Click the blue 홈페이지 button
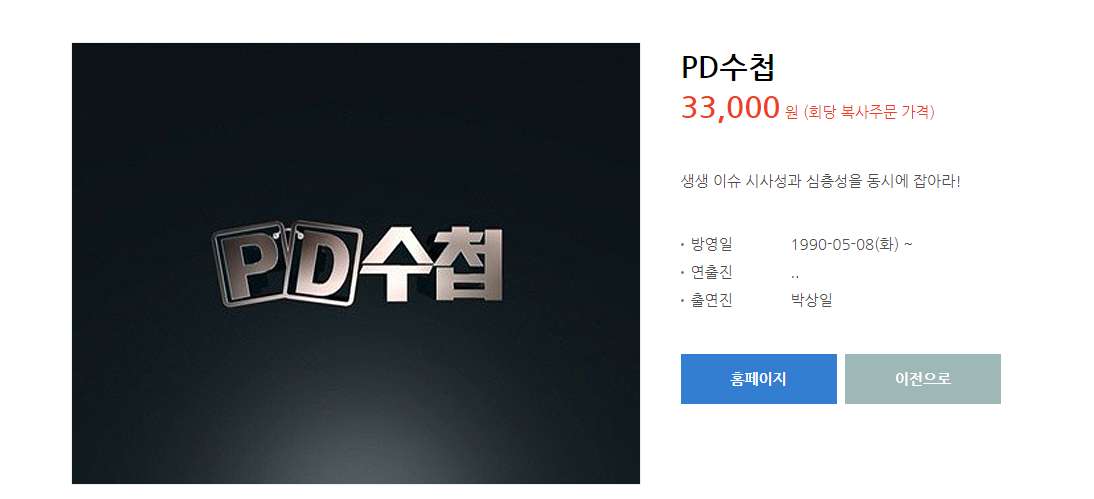1094x499 pixels. tap(758, 379)
